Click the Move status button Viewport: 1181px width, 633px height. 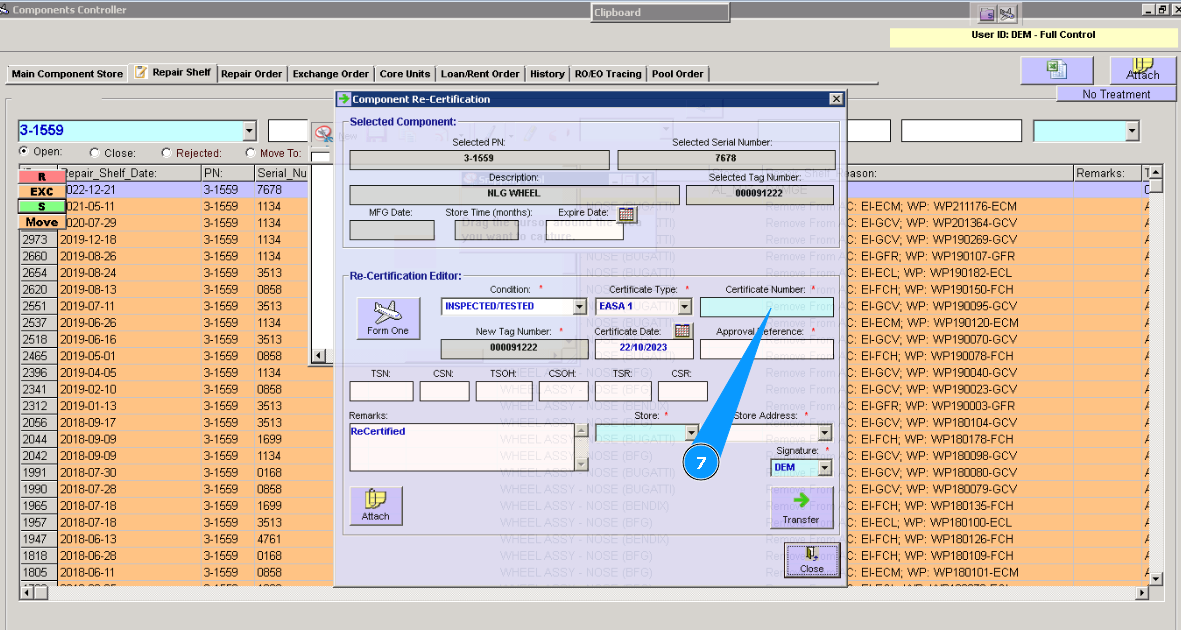coord(40,222)
